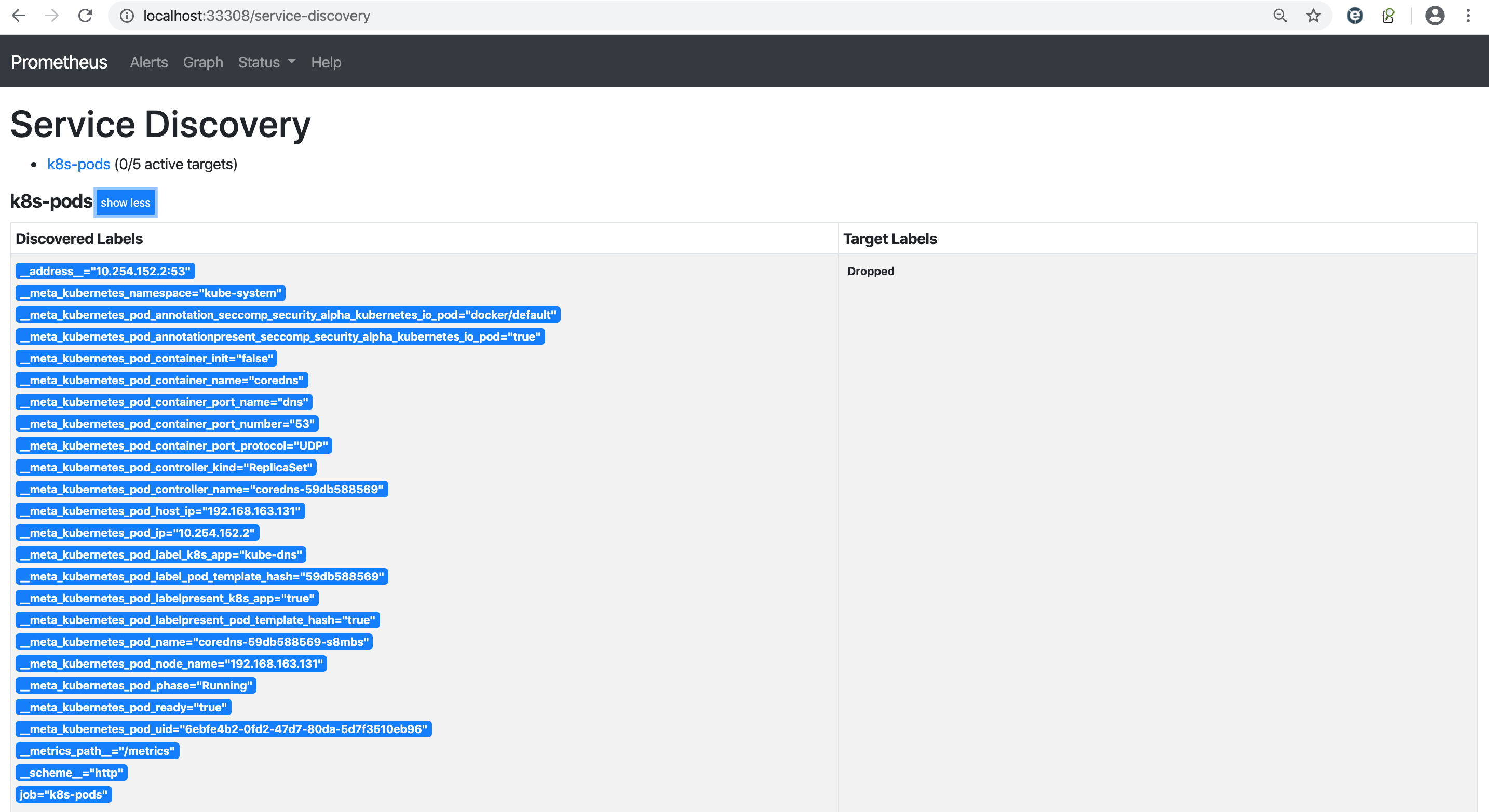Viewport: 1489px width, 812px height.
Task: Click the job="k8s-pods" label badge
Action: click(63, 794)
